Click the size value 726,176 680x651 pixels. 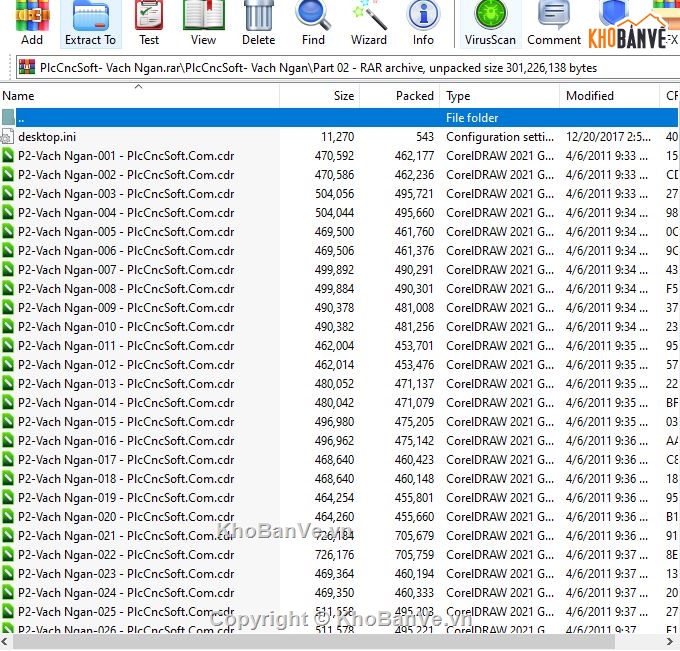[334, 555]
